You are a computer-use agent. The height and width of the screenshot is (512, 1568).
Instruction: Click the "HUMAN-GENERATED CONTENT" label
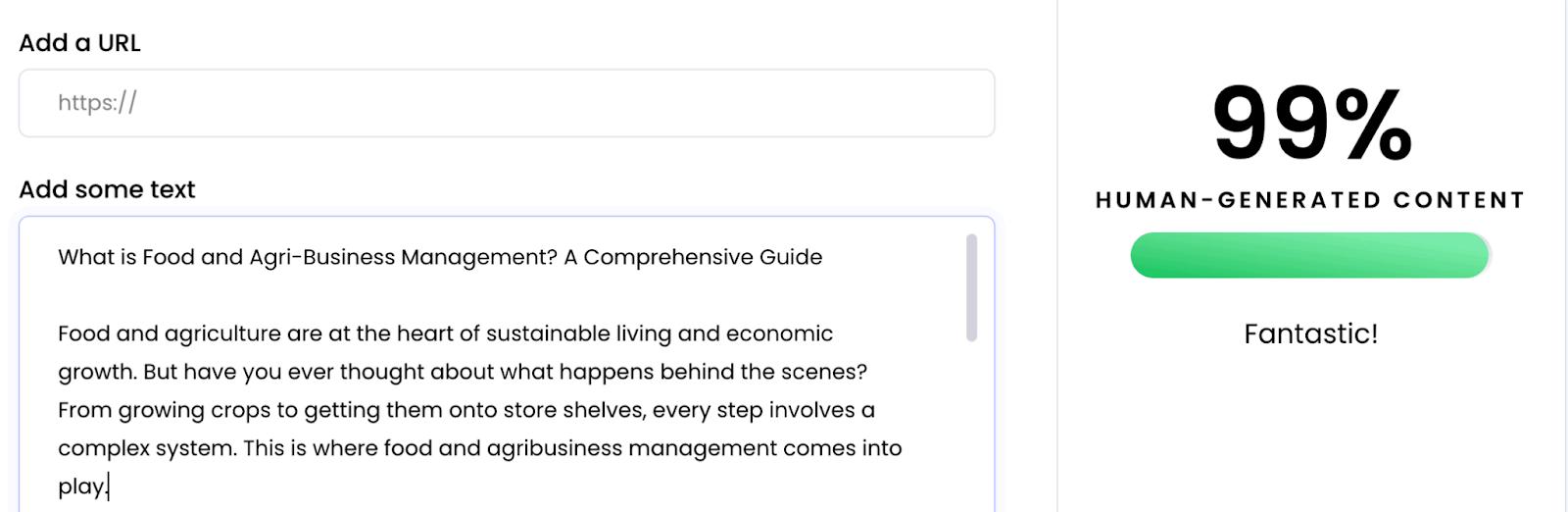coord(1310,200)
